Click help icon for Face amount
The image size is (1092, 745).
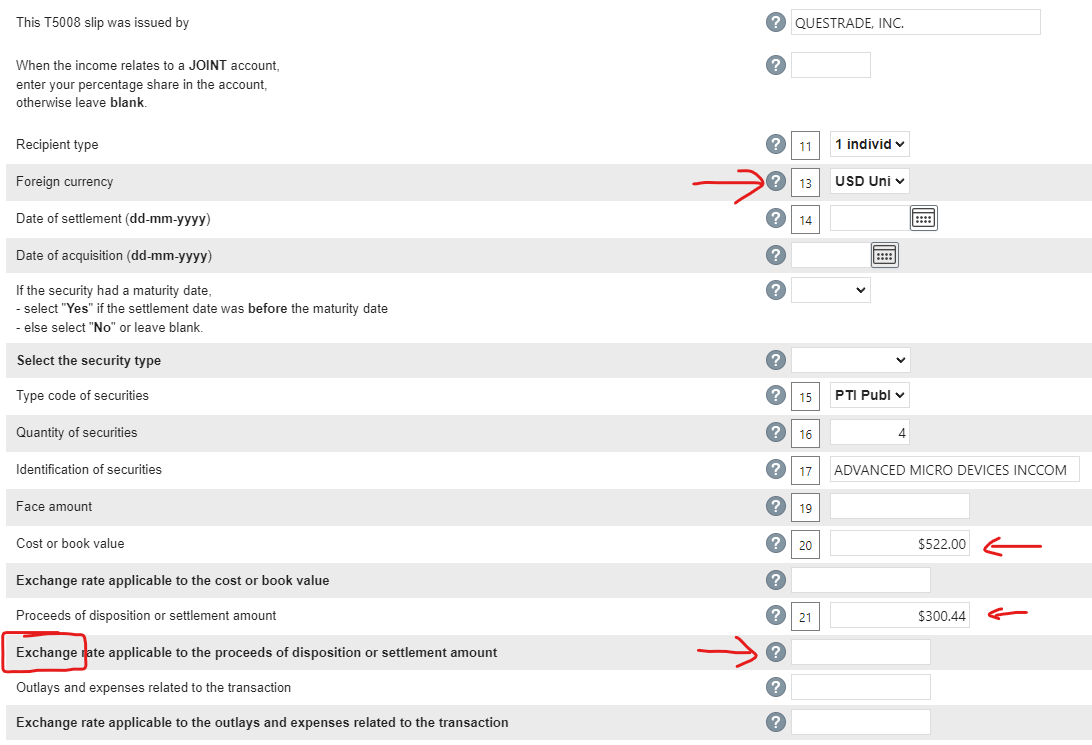(775, 507)
